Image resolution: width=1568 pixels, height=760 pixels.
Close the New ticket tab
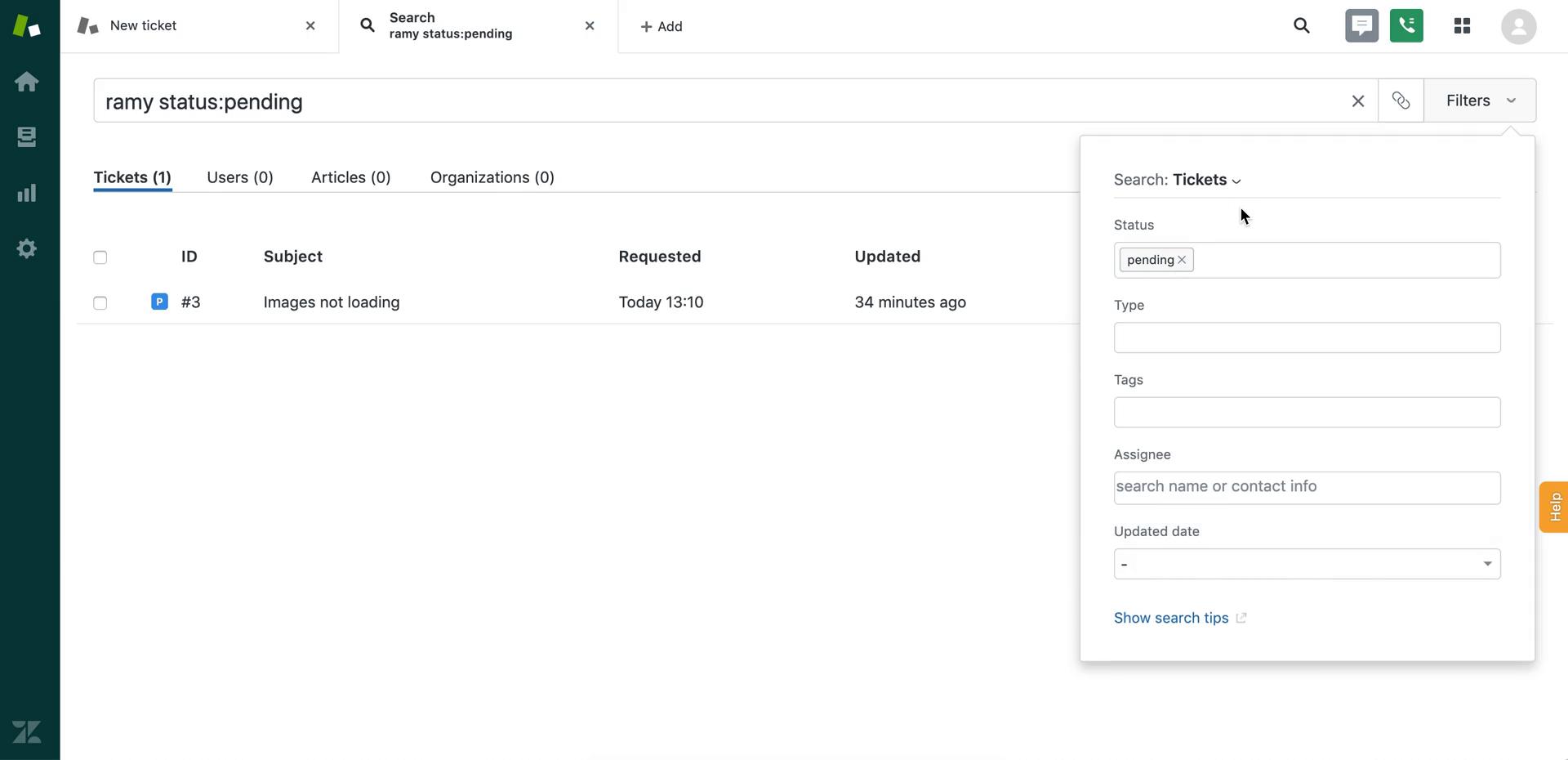tap(310, 26)
